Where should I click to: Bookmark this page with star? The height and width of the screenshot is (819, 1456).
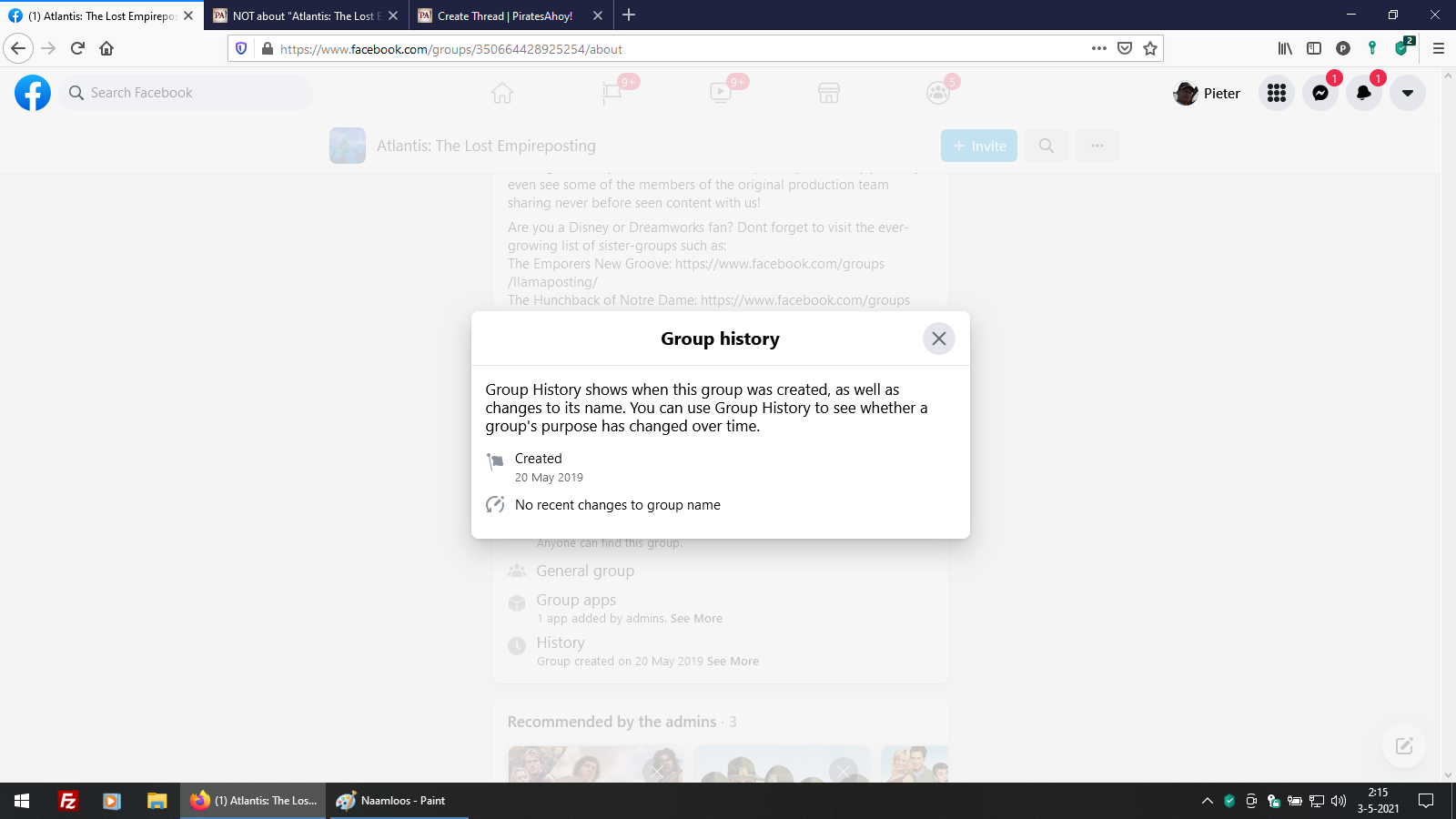1150,48
